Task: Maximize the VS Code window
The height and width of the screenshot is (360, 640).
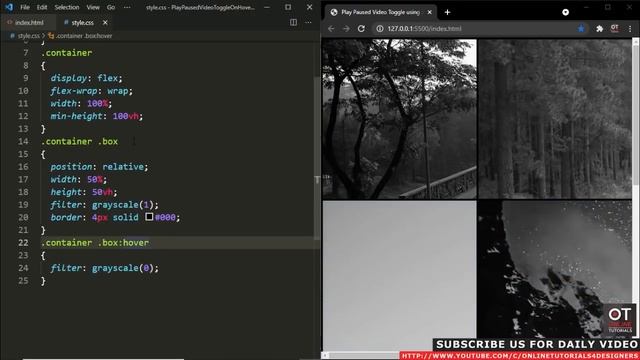Action: (x=288, y=7)
